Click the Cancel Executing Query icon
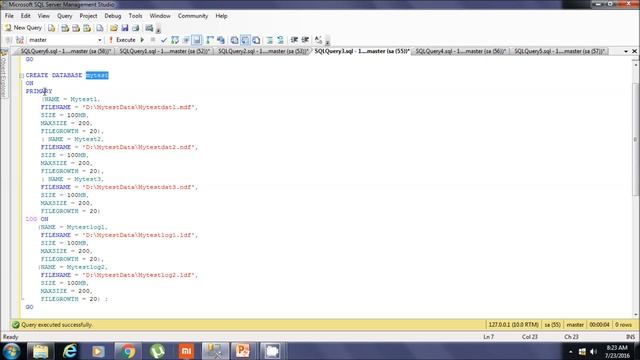 coord(153,40)
